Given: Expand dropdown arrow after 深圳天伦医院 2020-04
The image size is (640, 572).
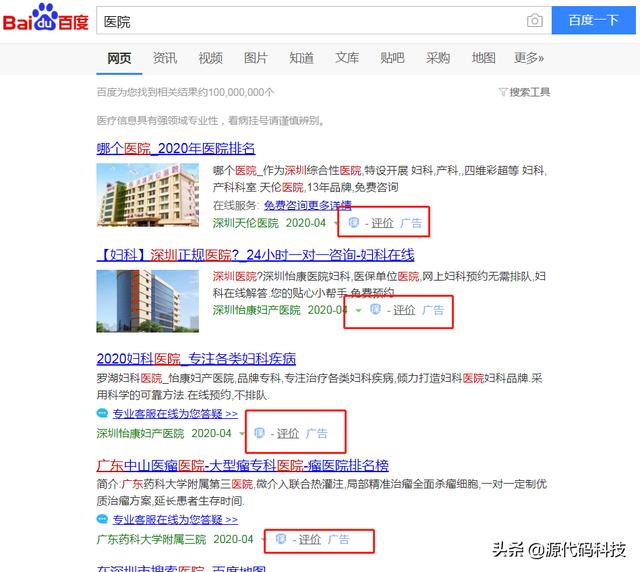Looking at the screenshot, I should point(336,223).
